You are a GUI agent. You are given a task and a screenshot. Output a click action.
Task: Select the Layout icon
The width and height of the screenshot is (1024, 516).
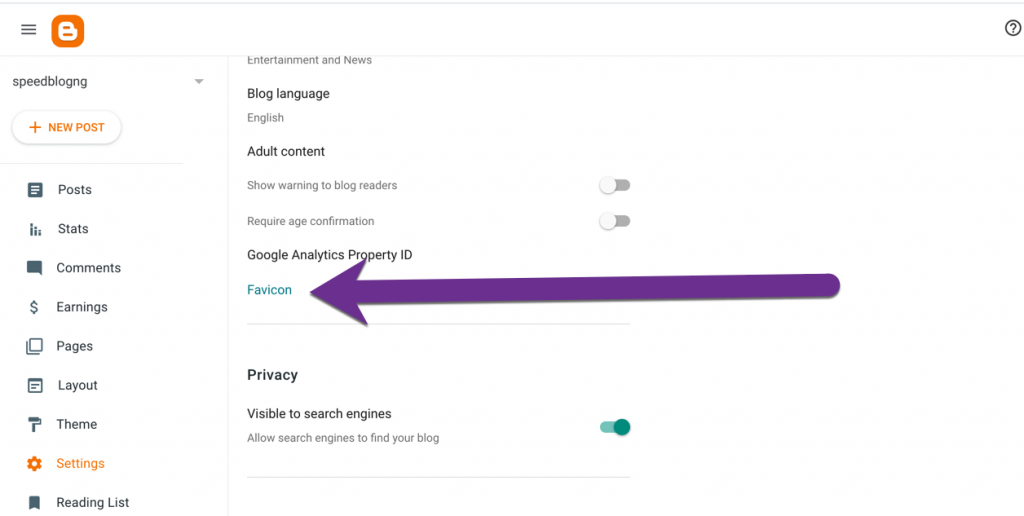pyautogui.click(x=35, y=385)
